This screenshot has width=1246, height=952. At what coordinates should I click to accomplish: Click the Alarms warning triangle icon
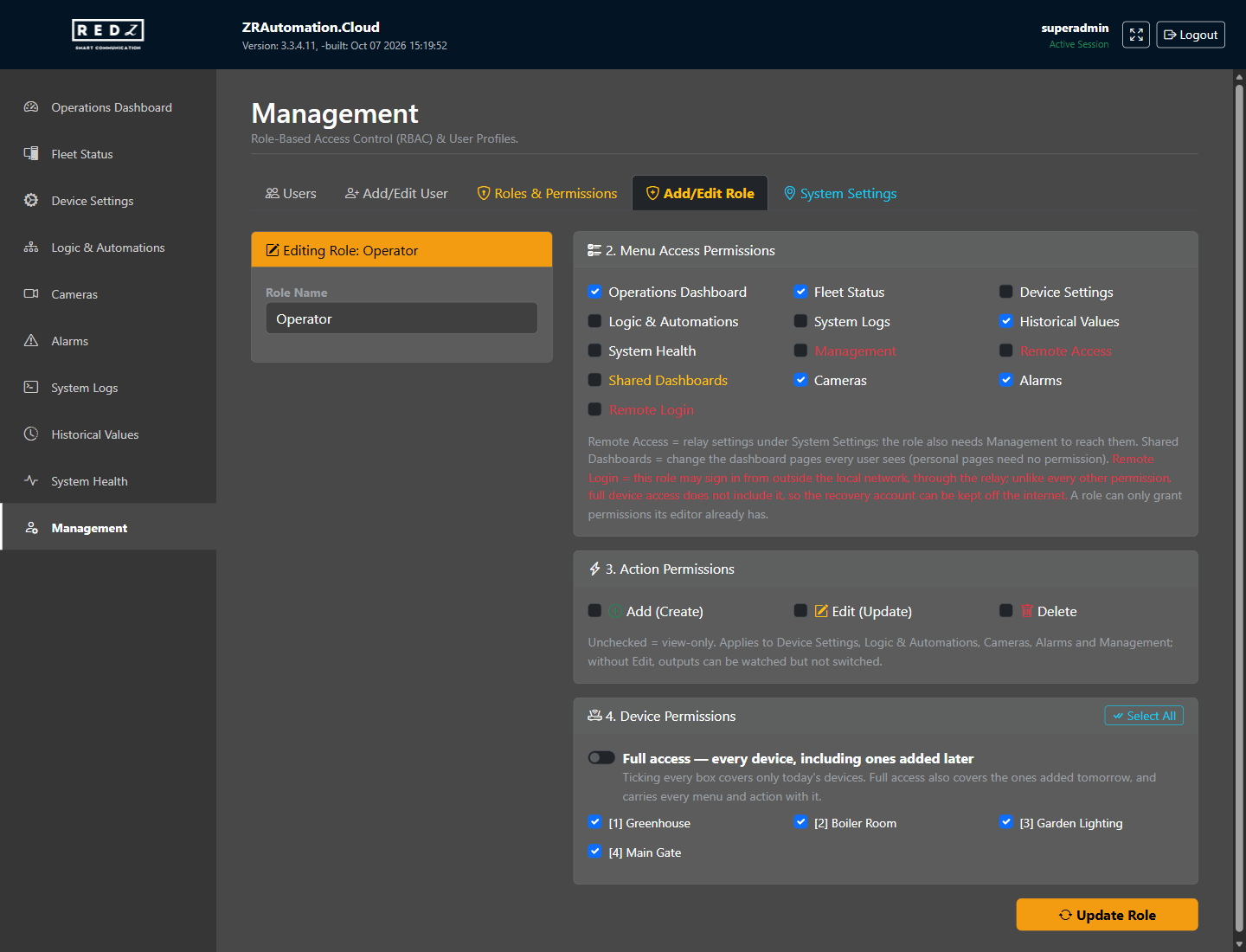(x=31, y=341)
